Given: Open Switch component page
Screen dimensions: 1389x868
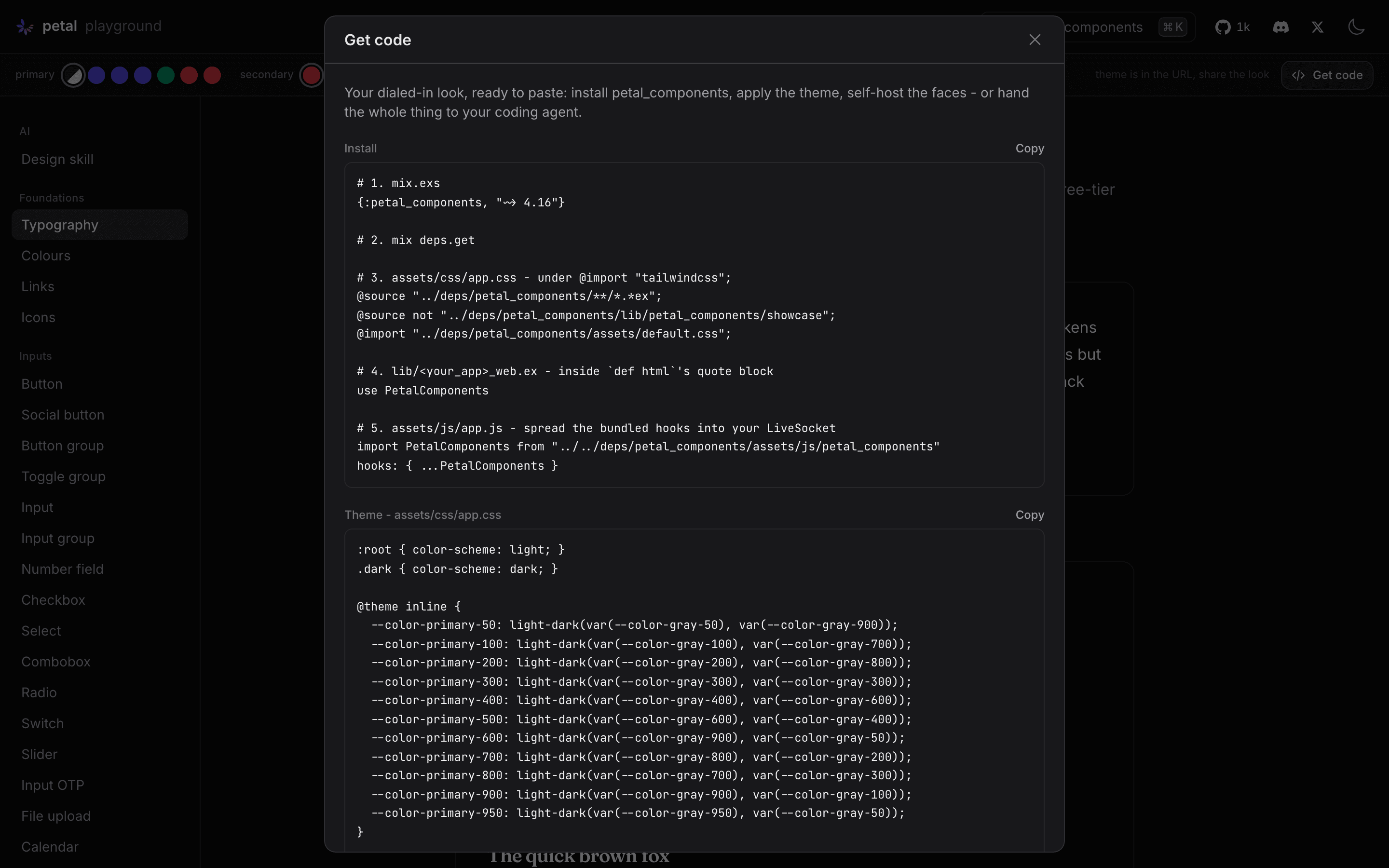Looking at the screenshot, I should click(100, 723).
